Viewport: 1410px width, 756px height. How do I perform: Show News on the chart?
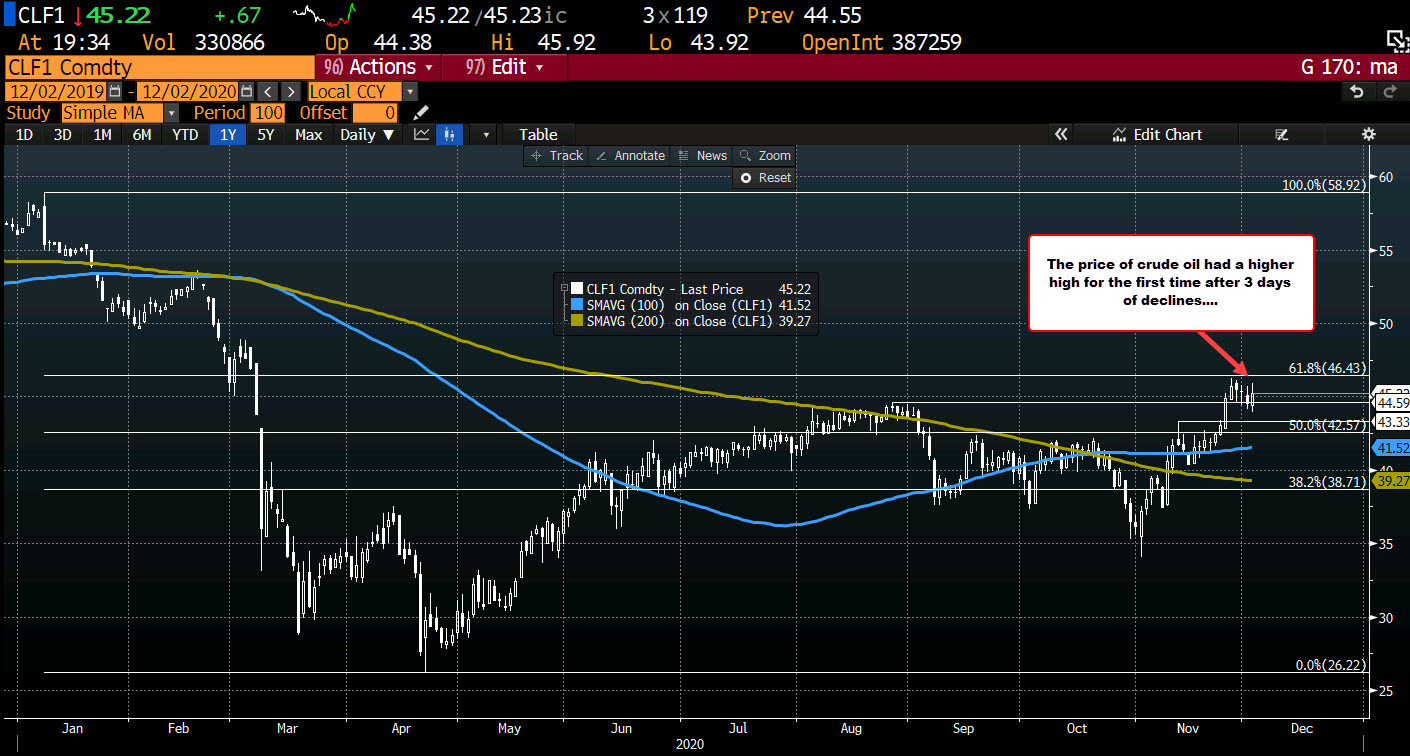click(702, 155)
